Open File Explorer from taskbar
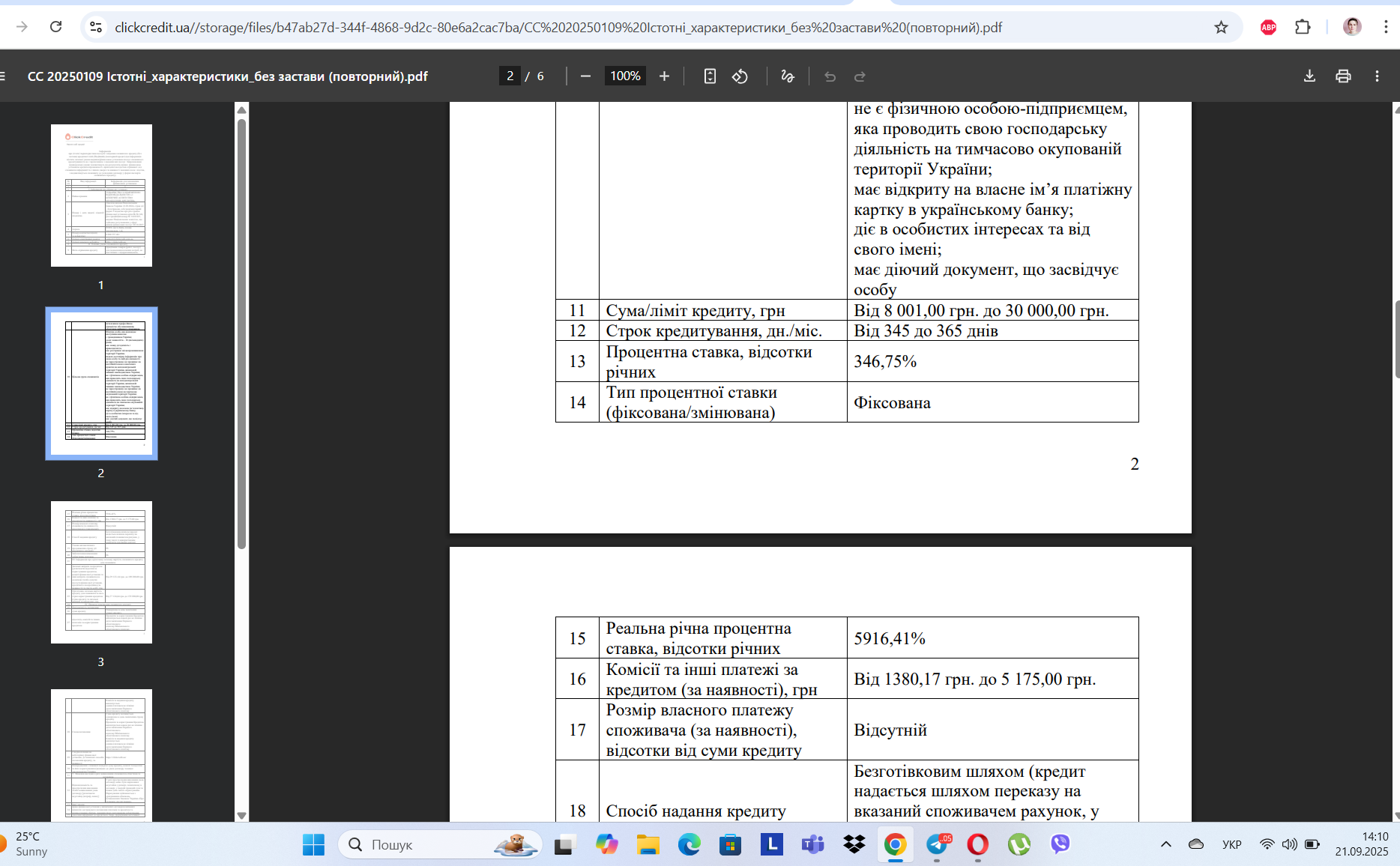 [x=648, y=844]
